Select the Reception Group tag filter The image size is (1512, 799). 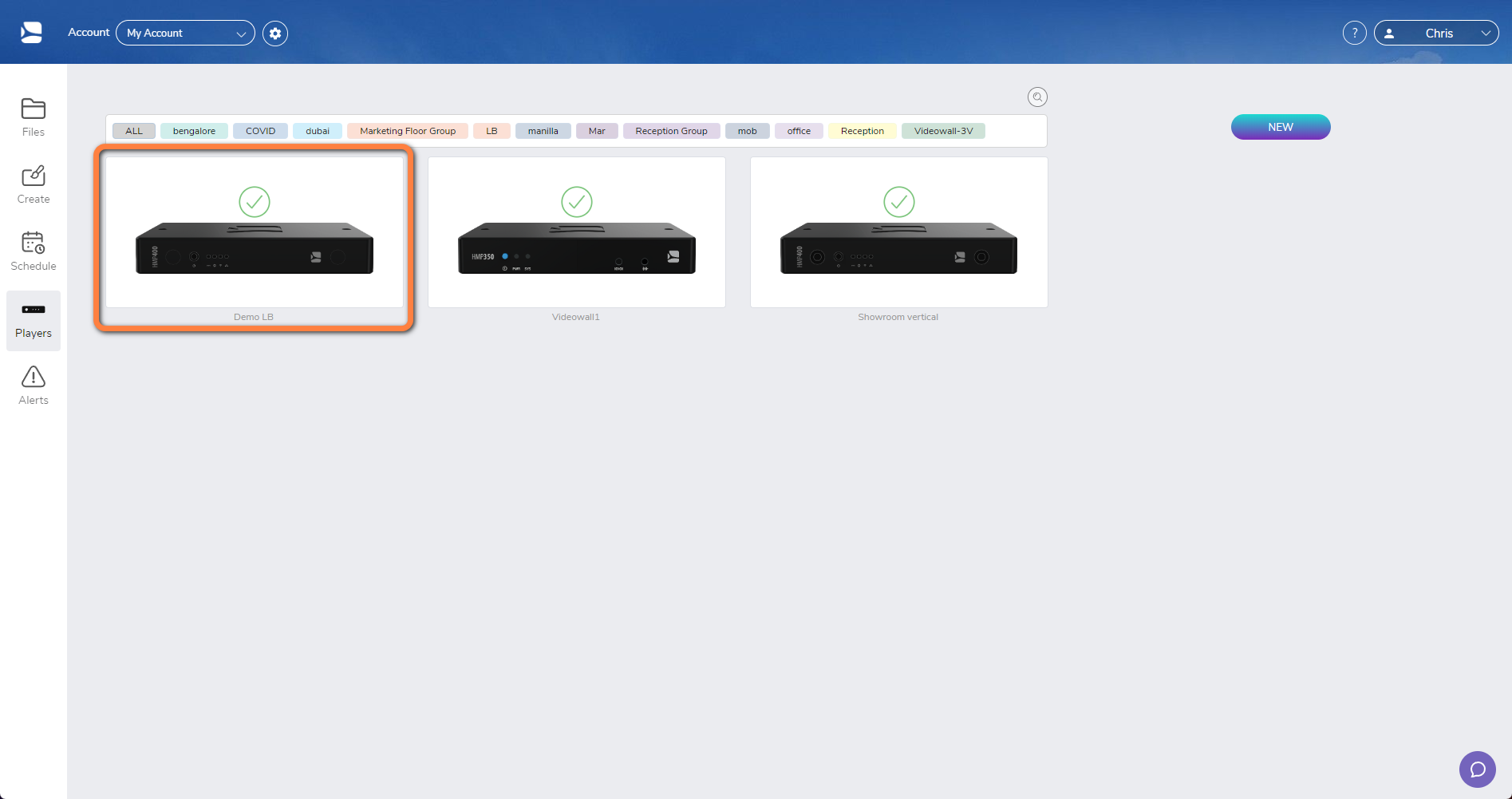pyautogui.click(x=671, y=131)
